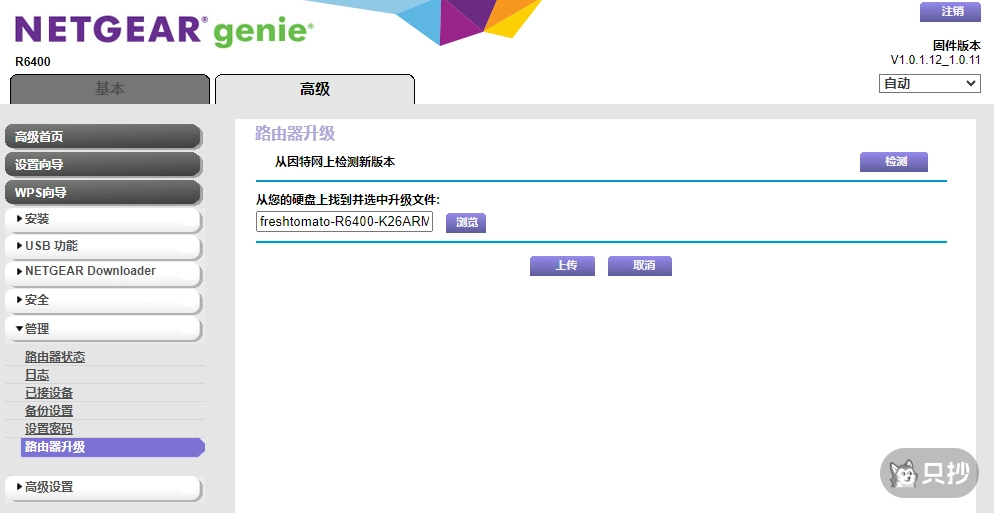The width and height of the screenshot is (994, 513).
Task: Open the 已接设备 link
Action: coord(49,393)
